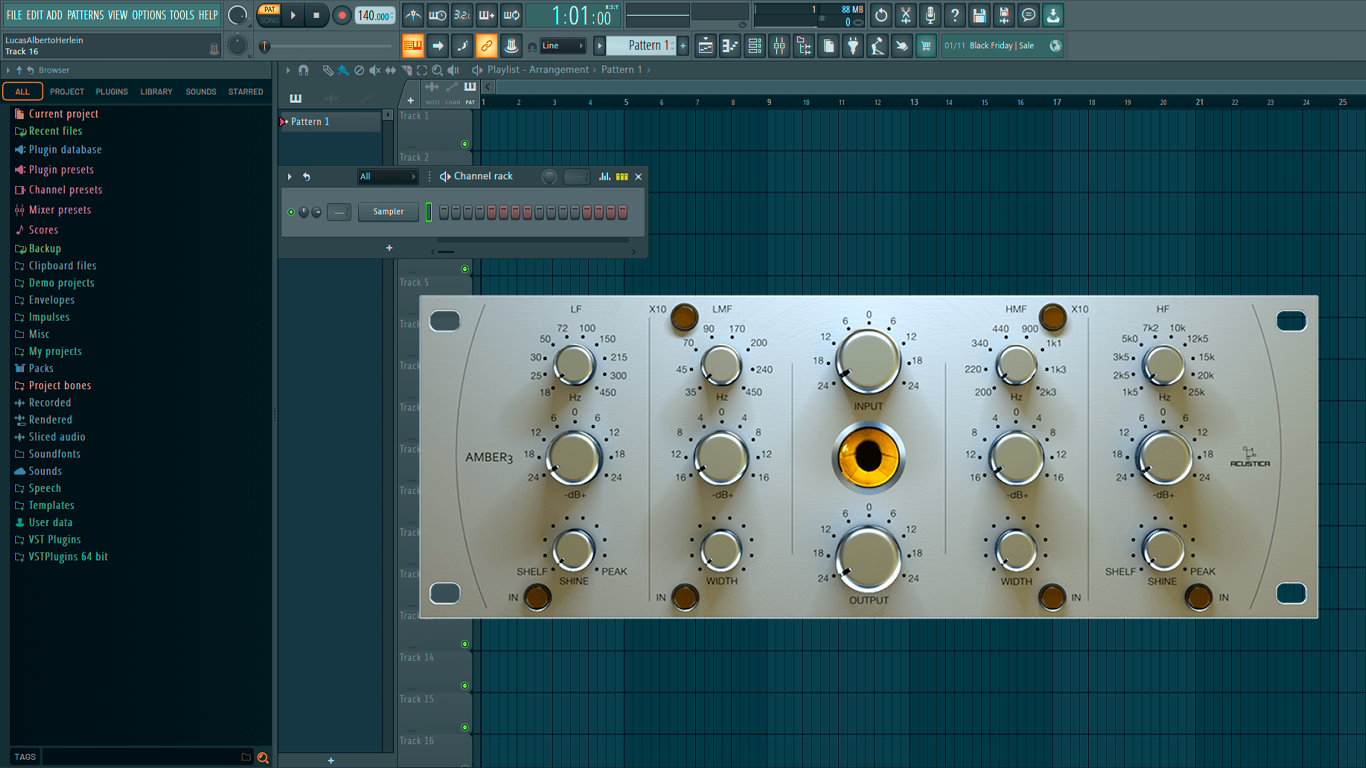Click the metronome icon in the top toolbar
The image size is (1366, 768).
[413, 15]
